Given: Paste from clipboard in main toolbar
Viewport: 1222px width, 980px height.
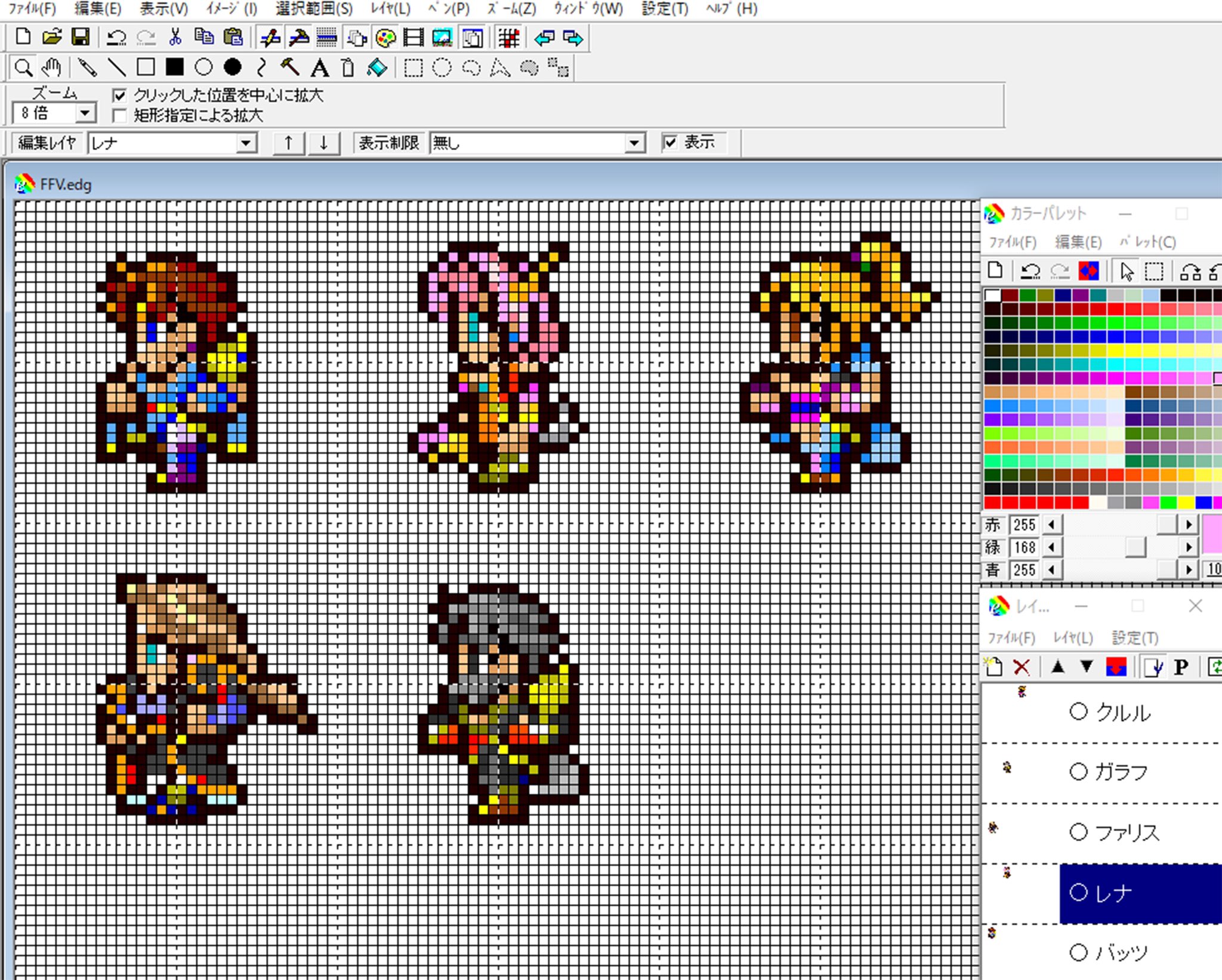Looking at the screenshot, I should coord(233,38).
